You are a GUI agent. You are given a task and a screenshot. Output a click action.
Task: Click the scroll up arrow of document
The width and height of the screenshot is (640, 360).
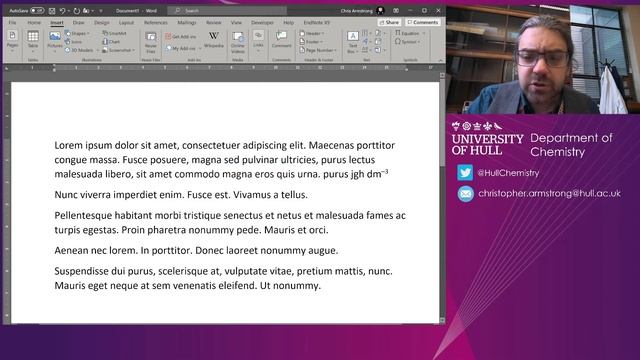click(x=442, y=76)
